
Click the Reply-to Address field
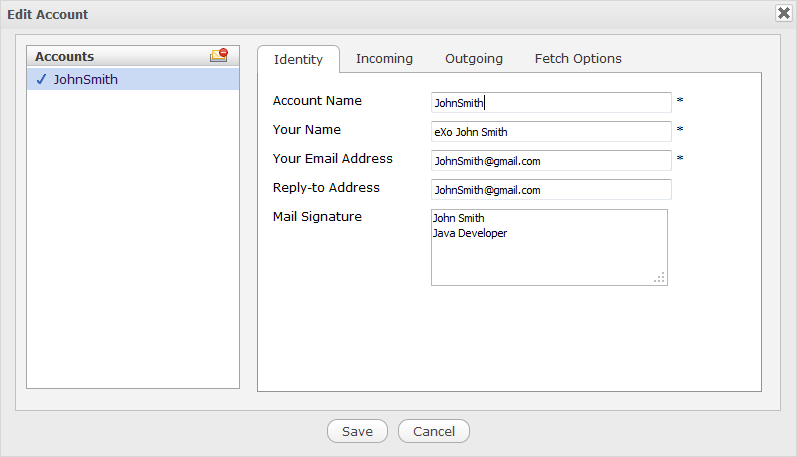pyautogui.click(x=551, y=189)
